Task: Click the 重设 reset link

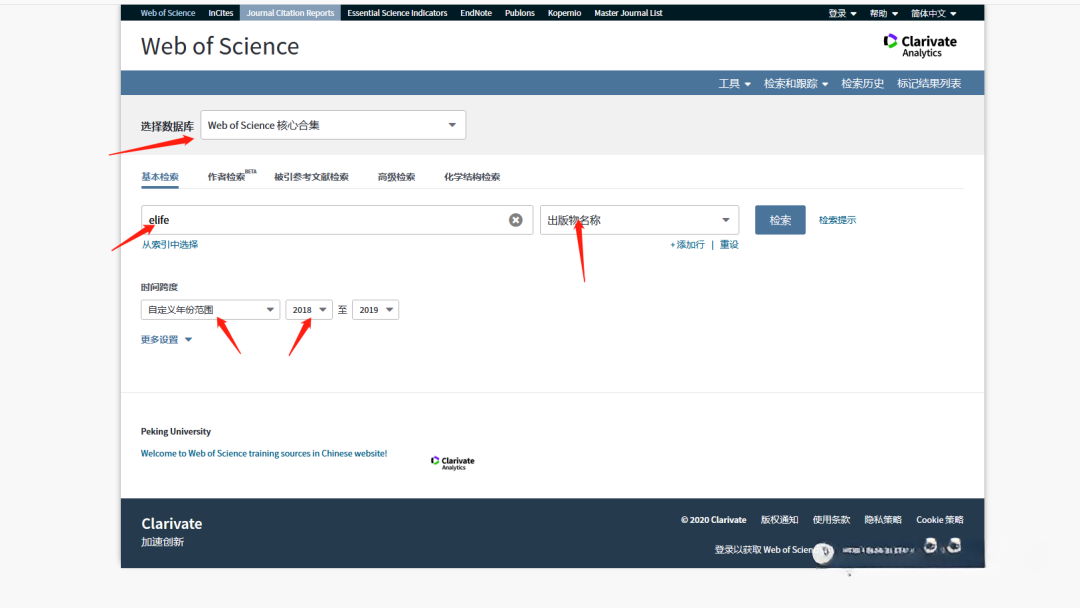Action: tap(729, 244)
